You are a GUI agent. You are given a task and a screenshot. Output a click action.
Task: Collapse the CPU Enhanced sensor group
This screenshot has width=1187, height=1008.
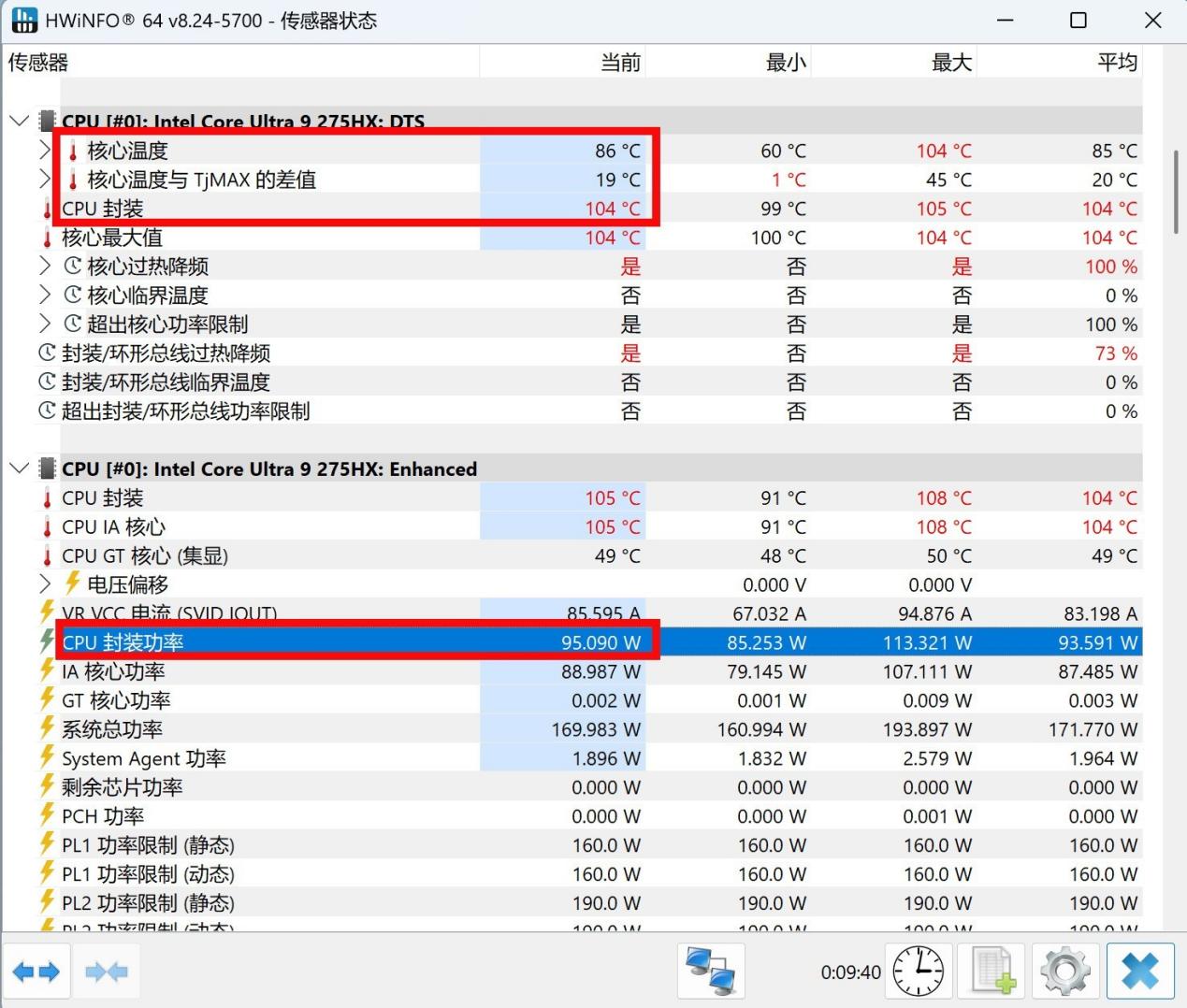(19, 468)
